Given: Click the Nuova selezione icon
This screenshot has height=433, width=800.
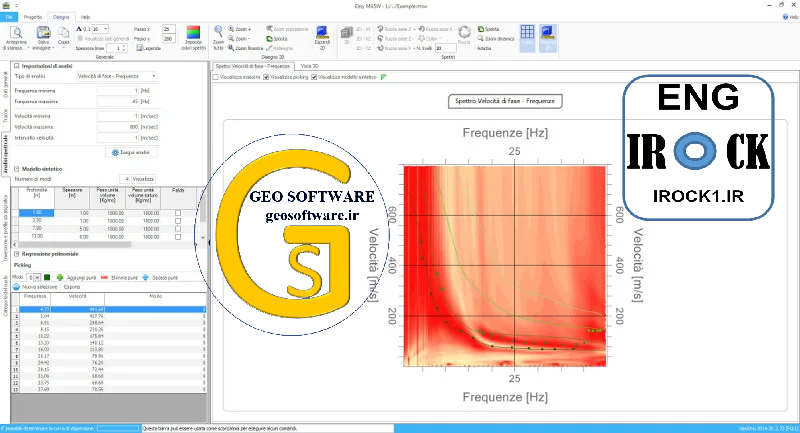Looking at the screenshot, I should (x=16, y=287).
